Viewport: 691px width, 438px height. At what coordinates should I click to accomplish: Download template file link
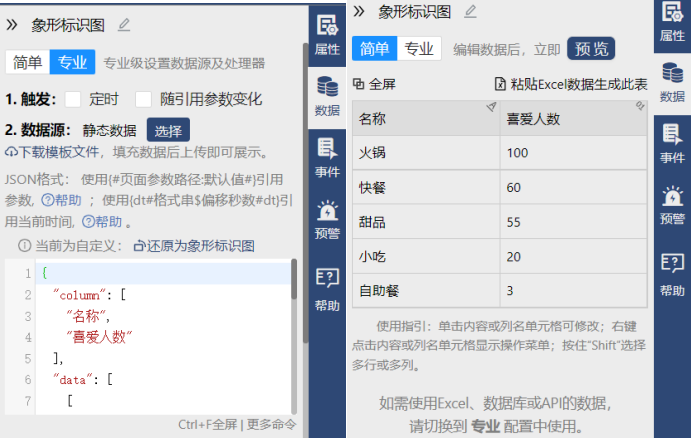coord(52,152)
